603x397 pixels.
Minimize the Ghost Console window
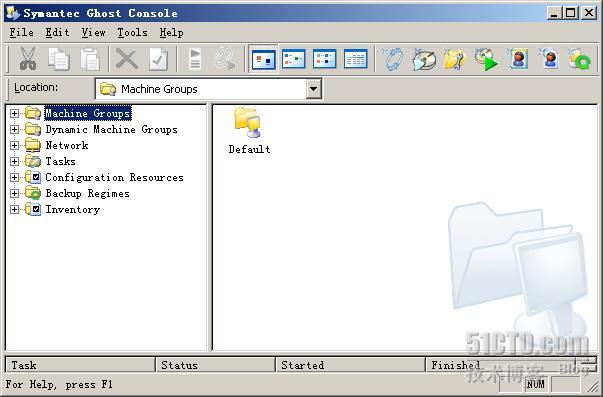click(554, 13)
